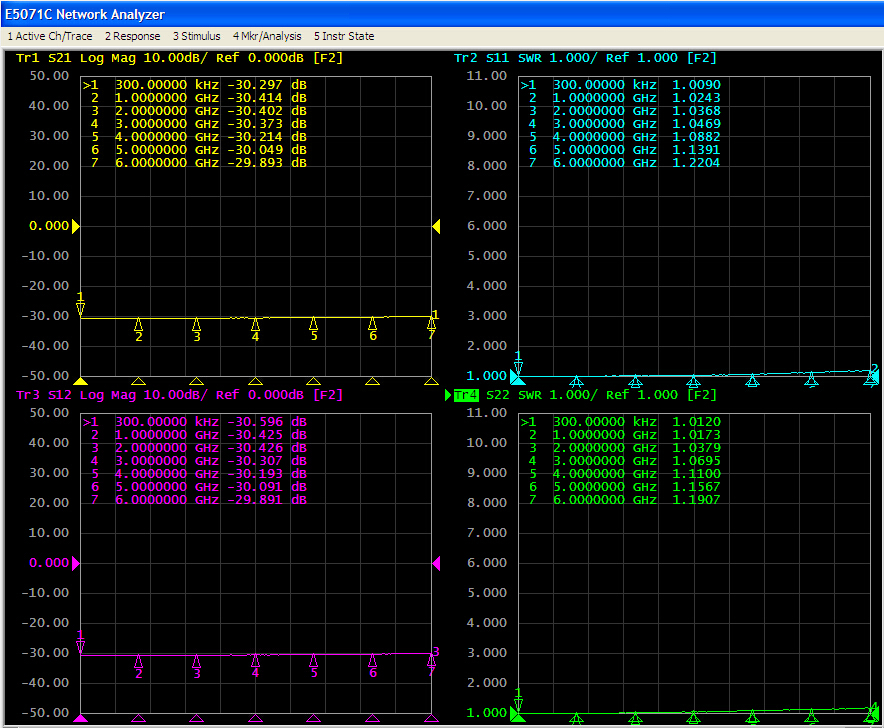Click Tr3 magenta 0.000 reference axis value
This screenshot has height=728, width=884.
(49, 563)
